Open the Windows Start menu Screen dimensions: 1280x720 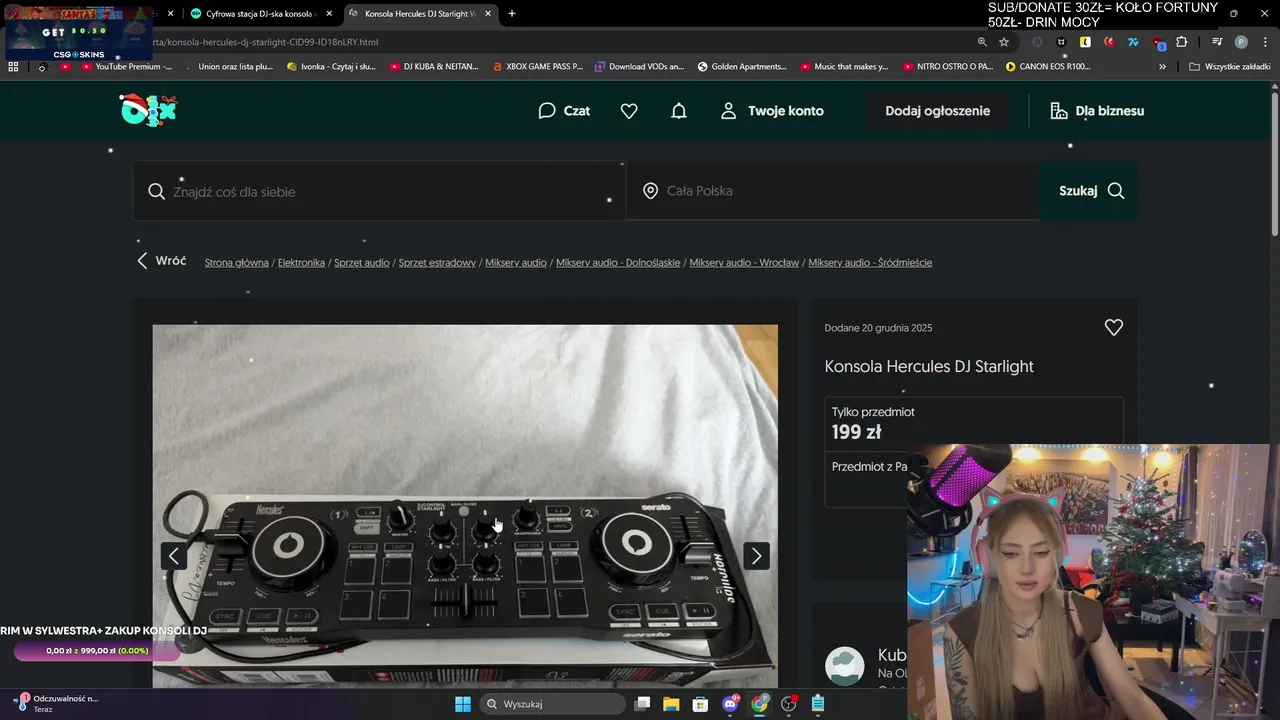tap(463, 704)
